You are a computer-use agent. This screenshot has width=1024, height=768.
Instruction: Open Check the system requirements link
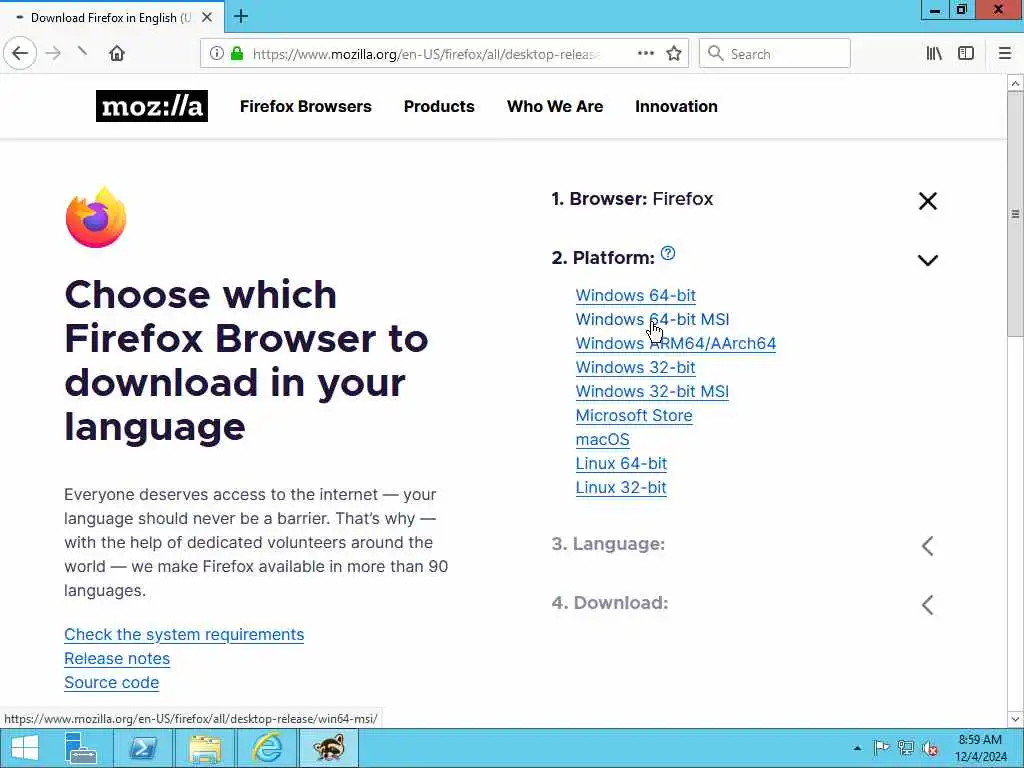[x=184, y=635]
